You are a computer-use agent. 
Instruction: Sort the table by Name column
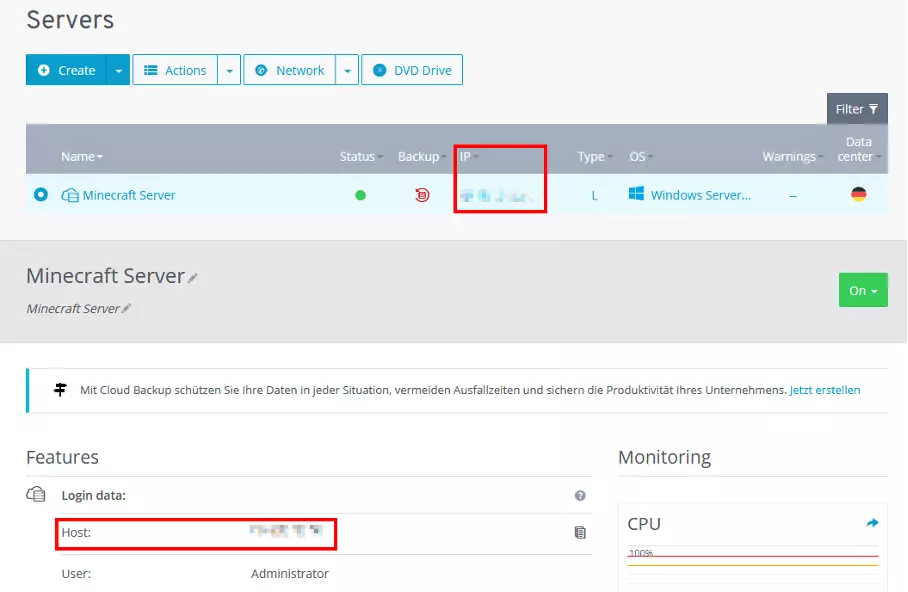[82, 156]
